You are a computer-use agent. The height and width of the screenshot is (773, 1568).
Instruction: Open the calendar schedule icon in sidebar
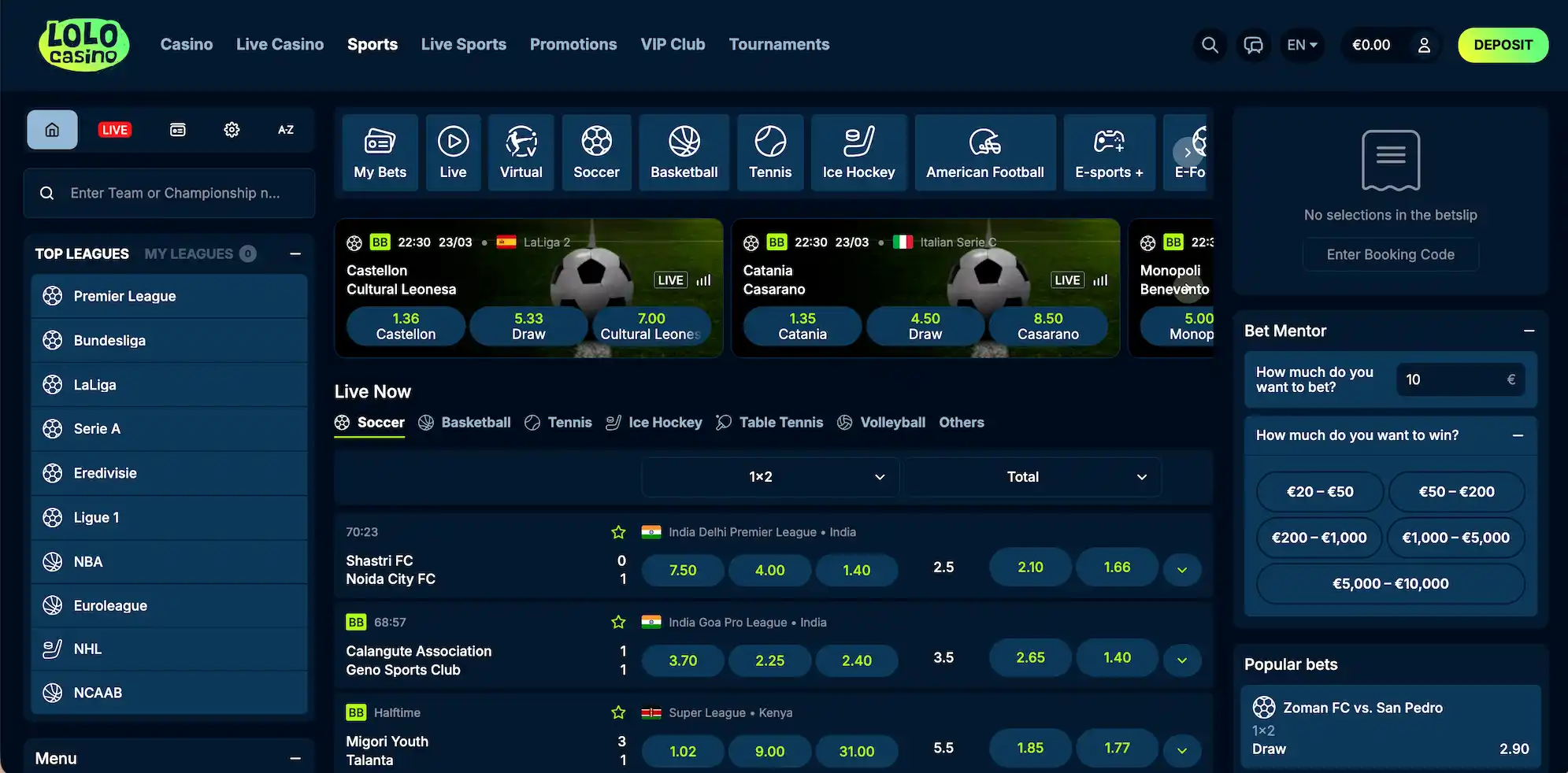(178, 130)
